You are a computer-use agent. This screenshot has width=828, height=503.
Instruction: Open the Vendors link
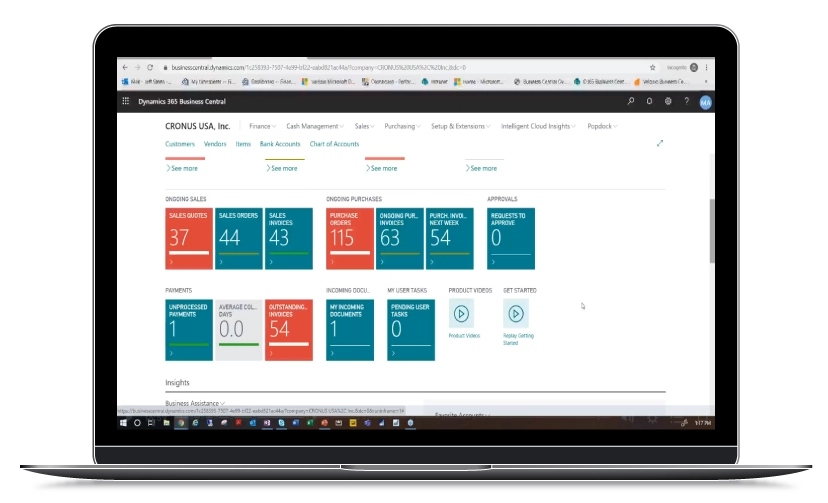tap(215, 144)
